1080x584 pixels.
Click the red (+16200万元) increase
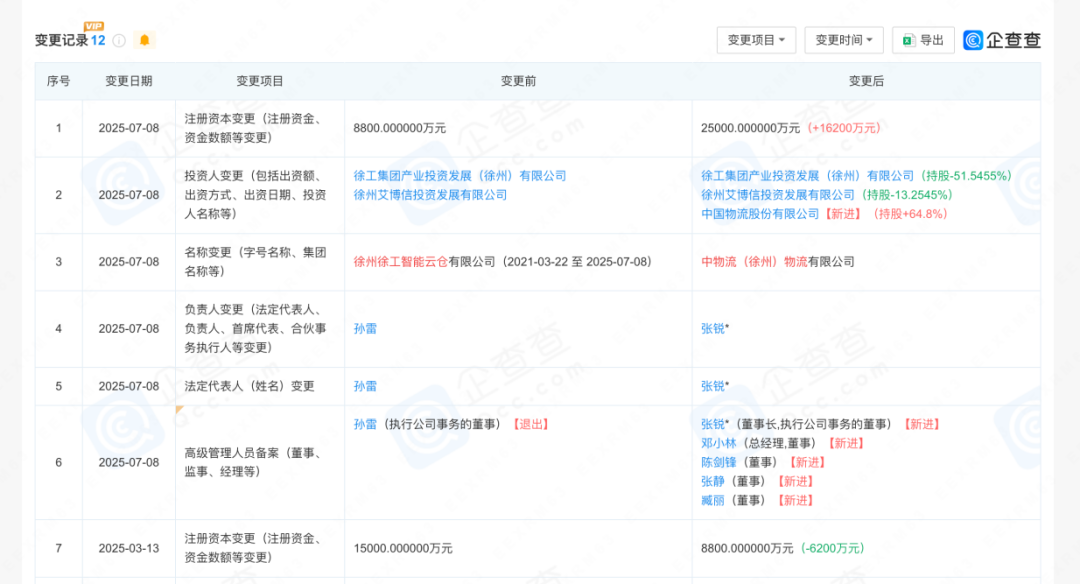(844, 128)
